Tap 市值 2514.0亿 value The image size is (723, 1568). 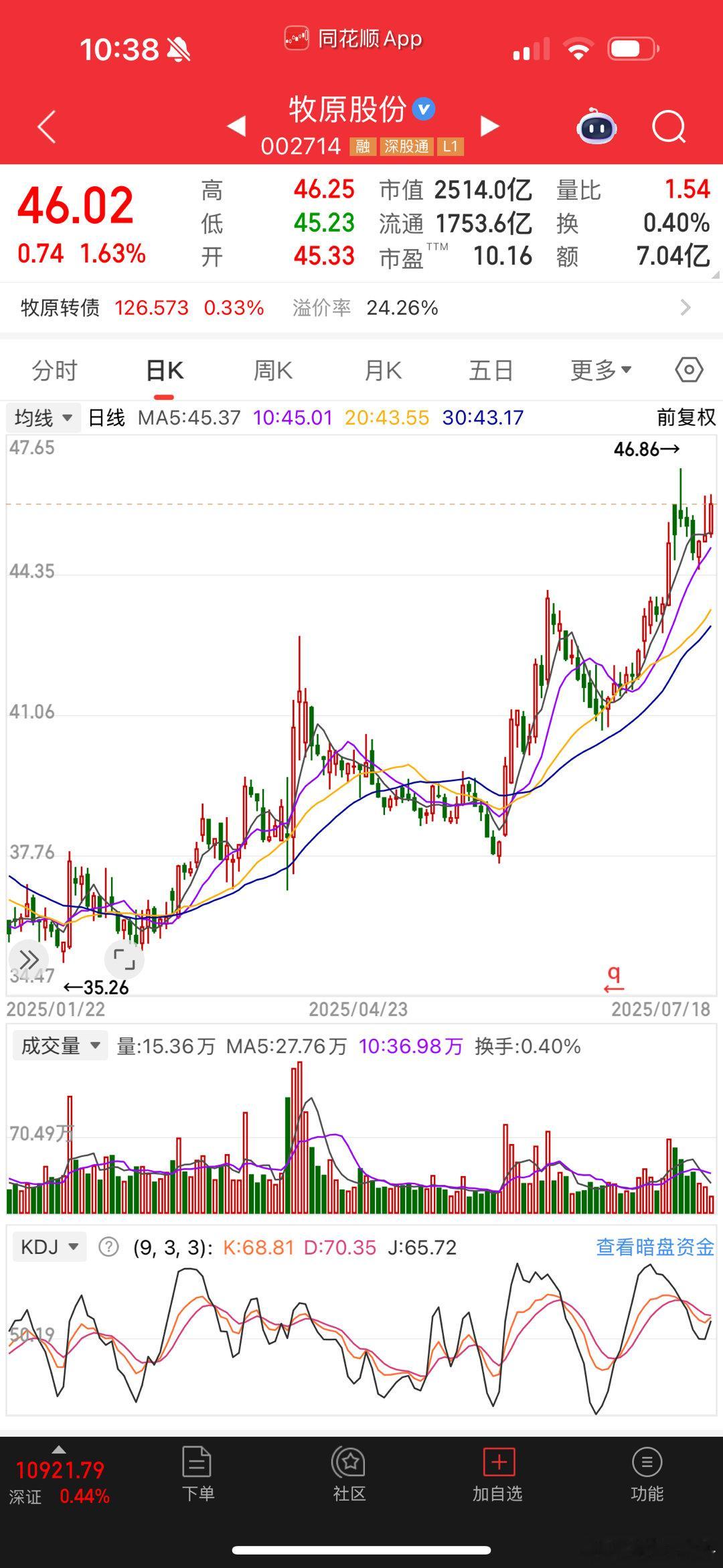click(x=483, y=190)
